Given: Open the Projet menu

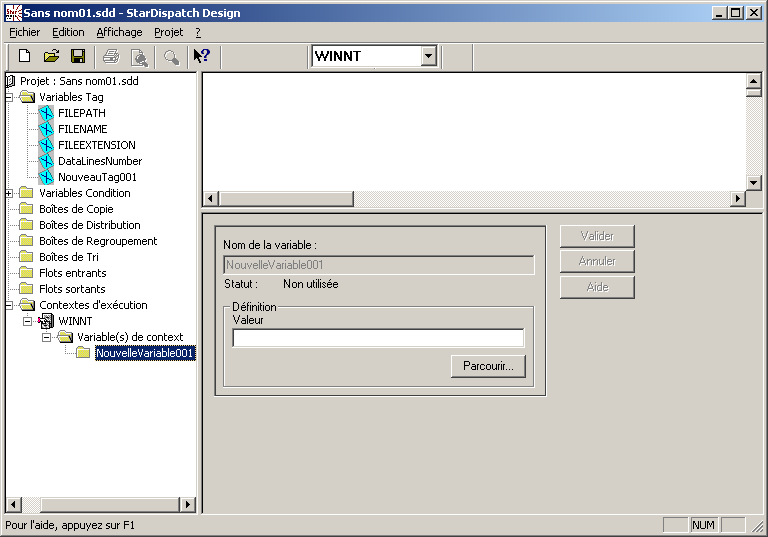Looking at the screenshot, I should 168,32.
